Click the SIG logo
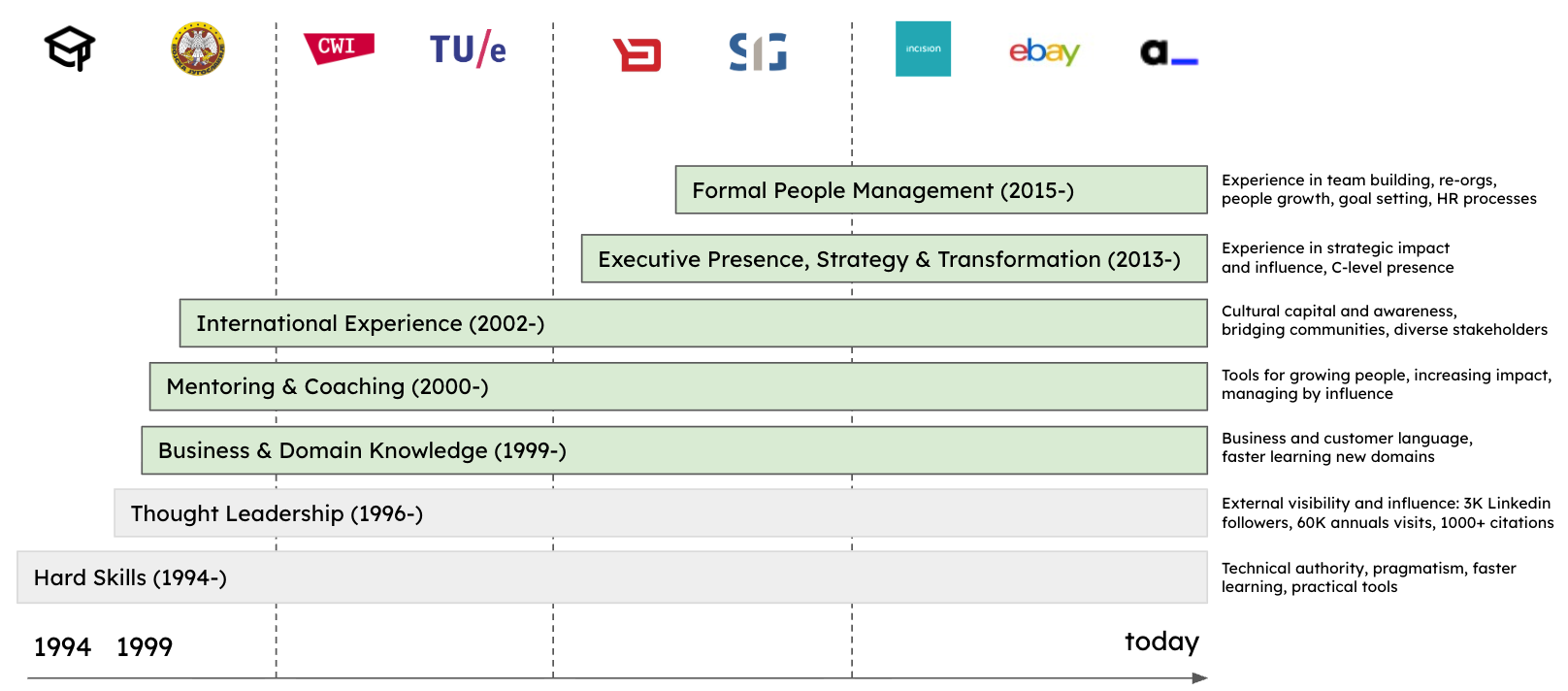Viewport: 1568px width, 691px height. tap(758, 51)
